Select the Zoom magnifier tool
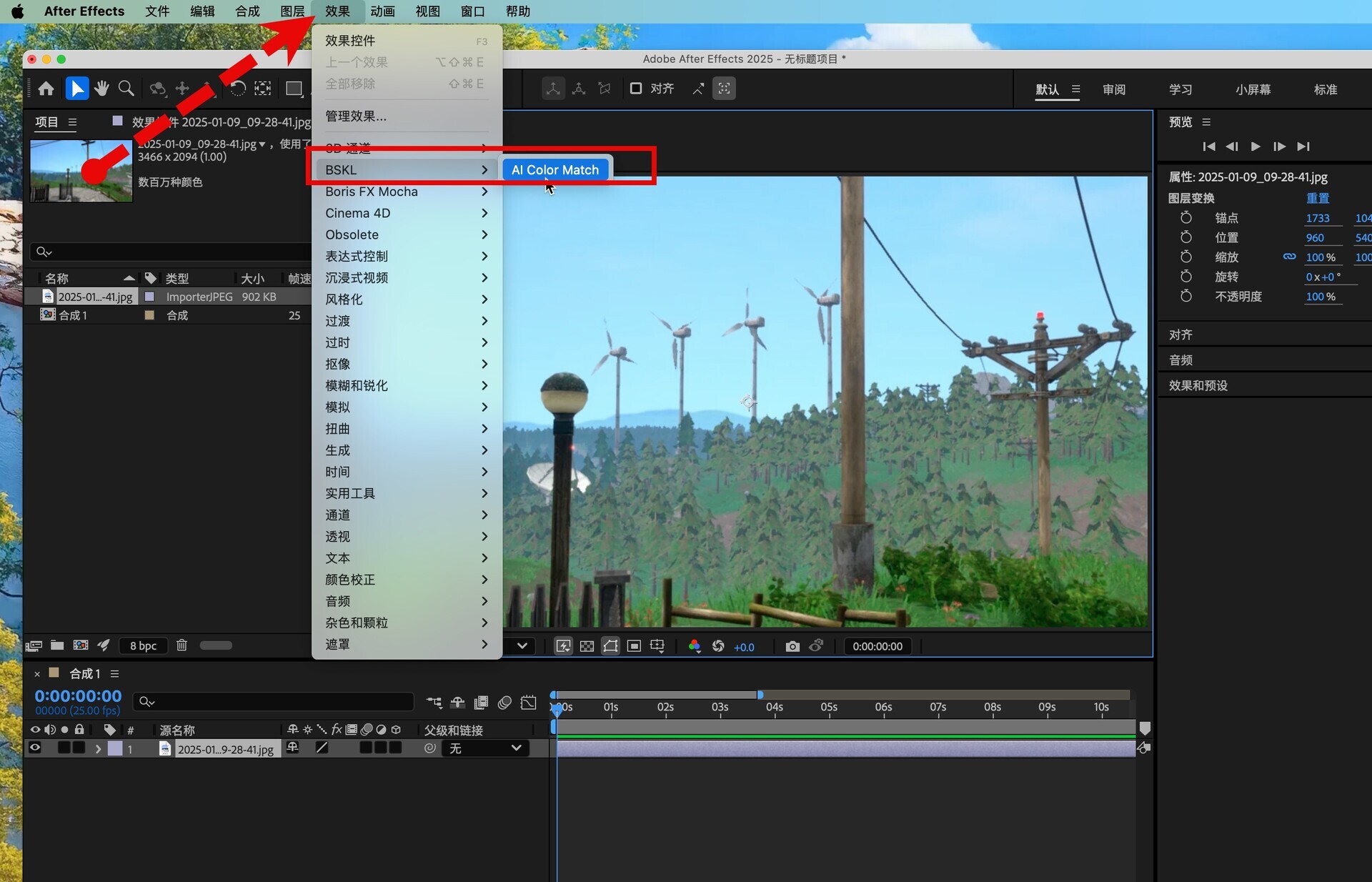This screenshot has width=1372, height=882. (126, 89)
